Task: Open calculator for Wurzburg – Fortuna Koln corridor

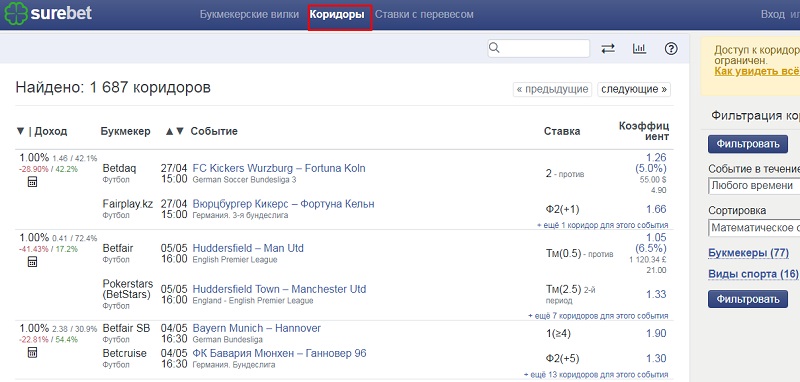Action: [x=32, y=182]
